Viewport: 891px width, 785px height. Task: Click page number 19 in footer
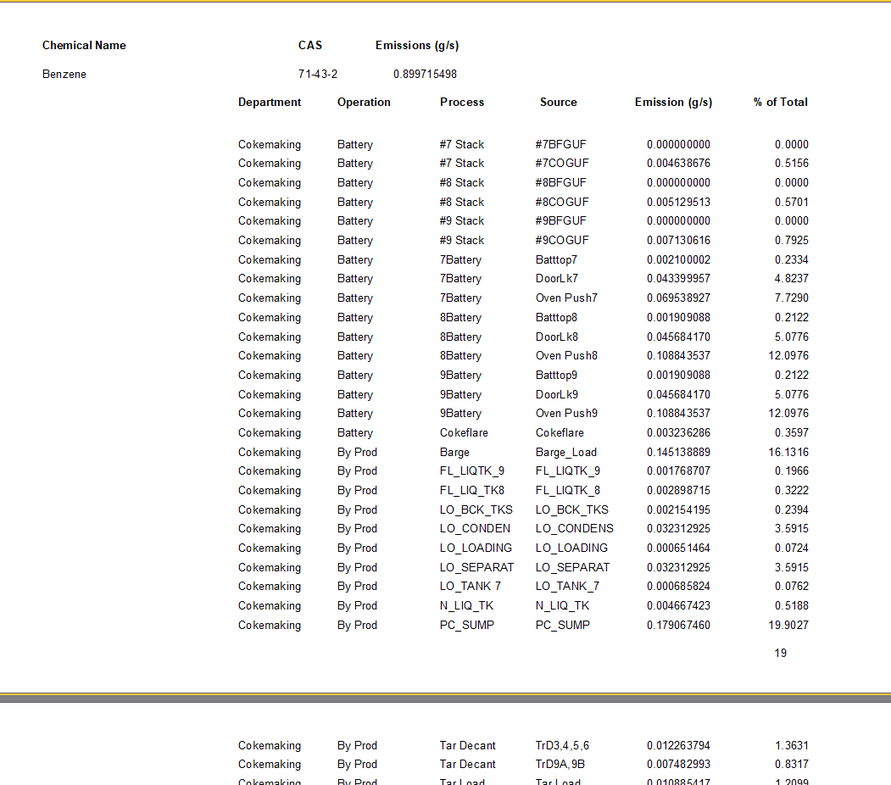pos(780,653)
